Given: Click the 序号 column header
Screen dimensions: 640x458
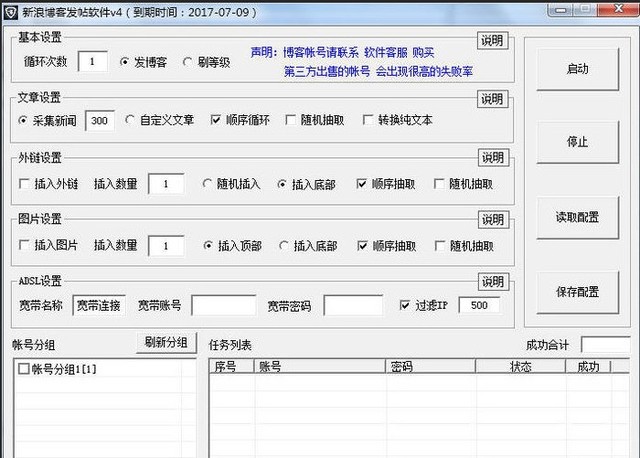Looking at the screenshot, I should 231,367.
